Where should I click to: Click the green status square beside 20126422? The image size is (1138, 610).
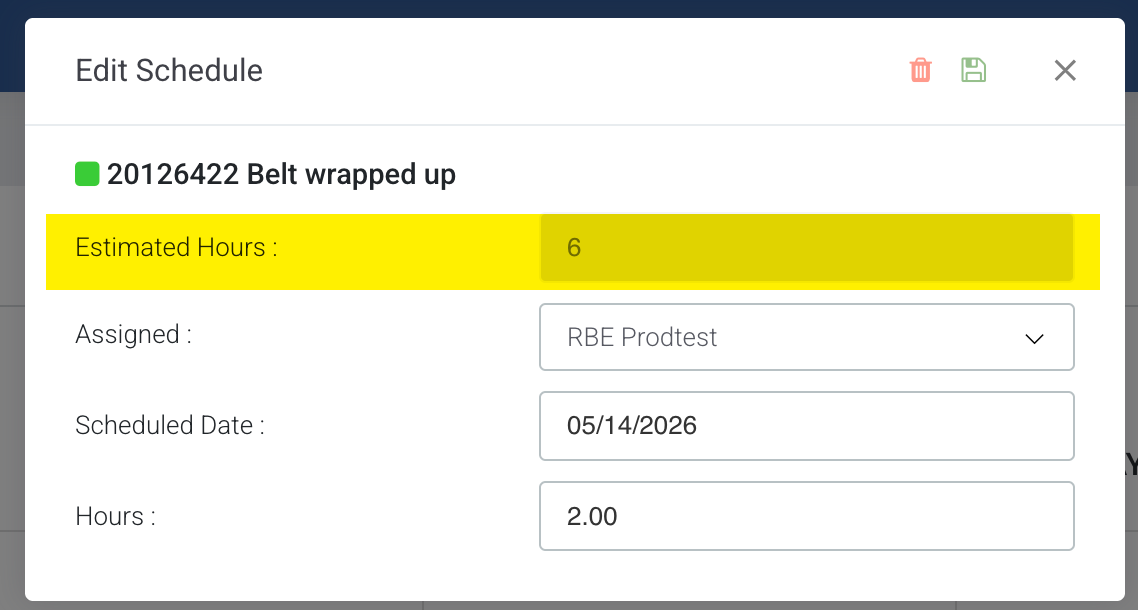(x=87, y=174)
